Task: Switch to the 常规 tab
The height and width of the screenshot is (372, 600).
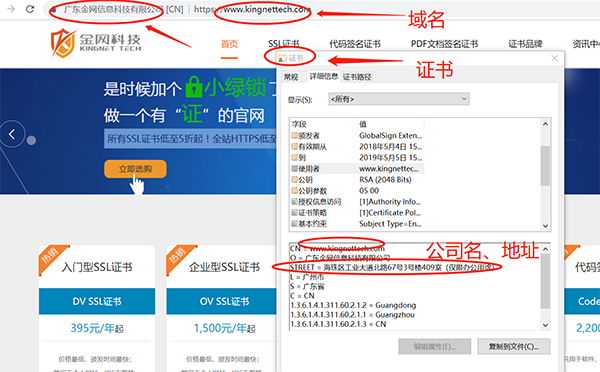Action: coord(291,77)
